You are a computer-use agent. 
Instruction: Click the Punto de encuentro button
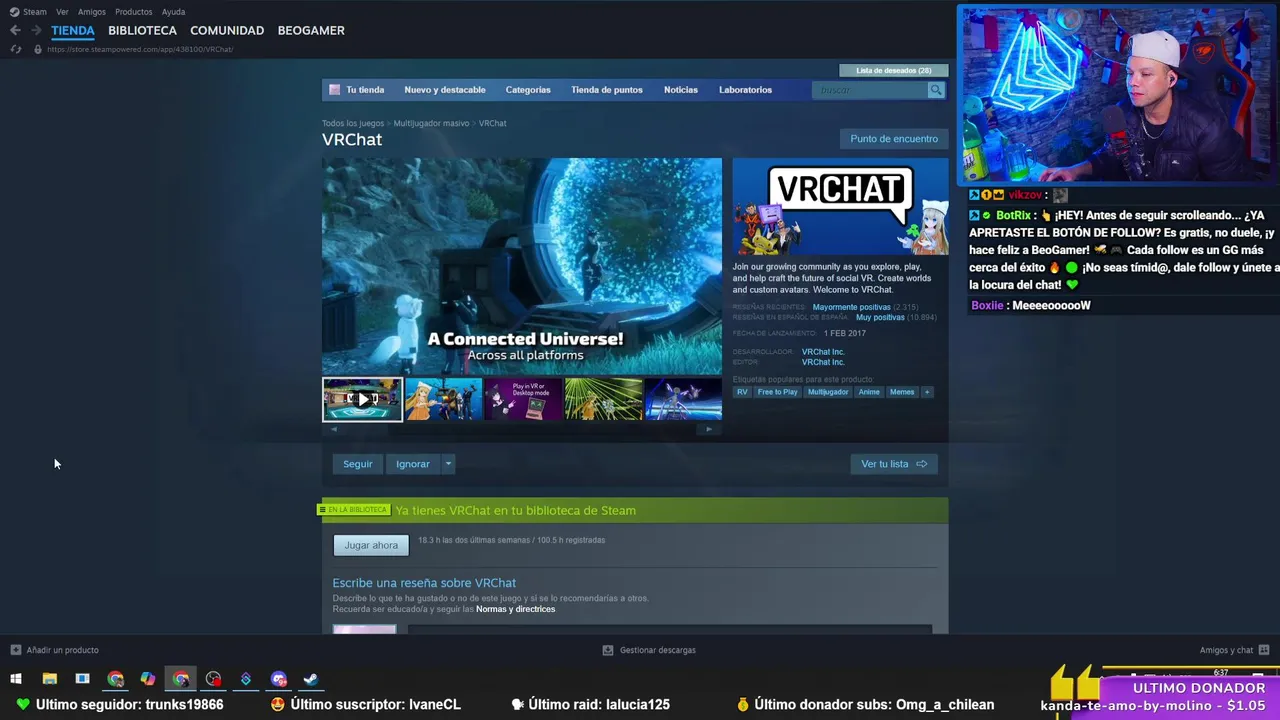[894, 139]
